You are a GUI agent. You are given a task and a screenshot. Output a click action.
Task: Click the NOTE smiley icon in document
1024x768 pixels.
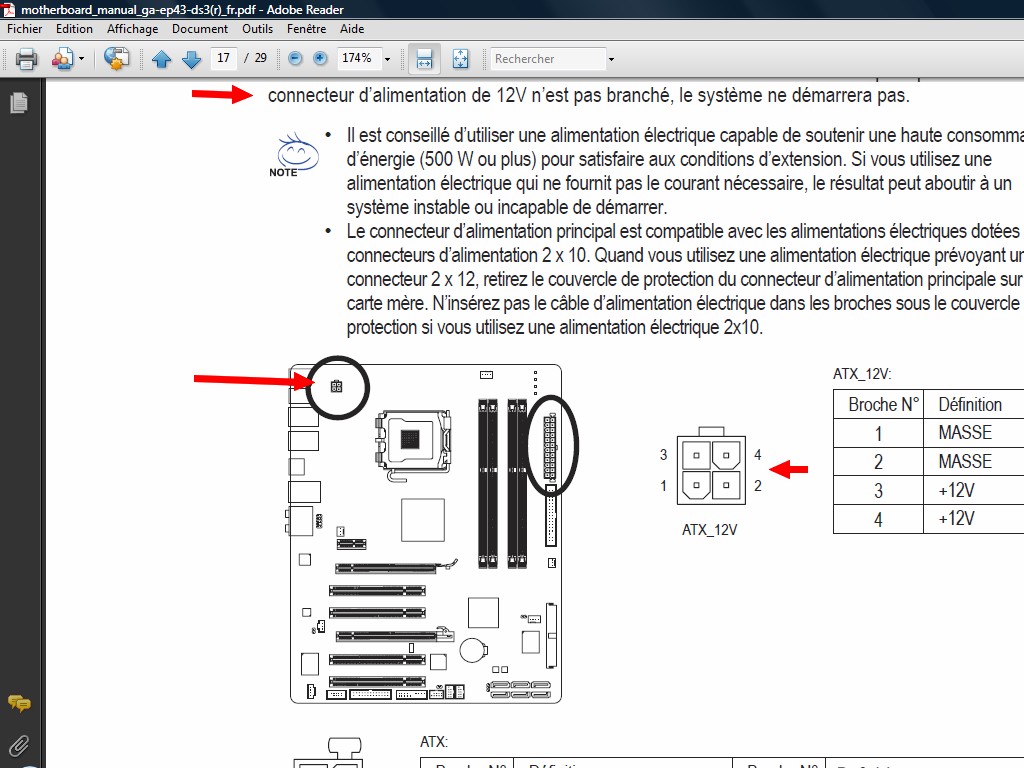click(297, 155)
